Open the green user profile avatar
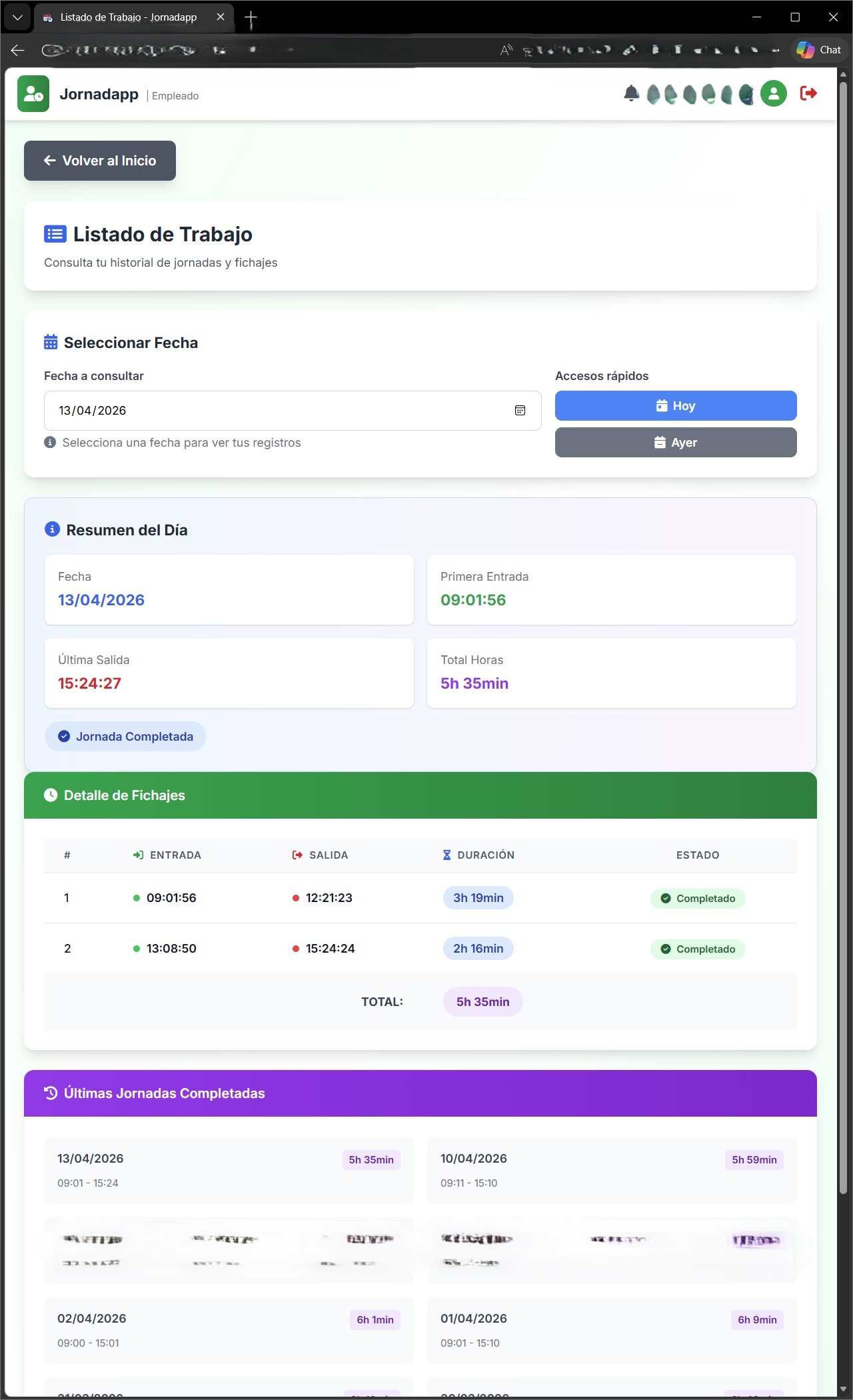 (774, 93)
